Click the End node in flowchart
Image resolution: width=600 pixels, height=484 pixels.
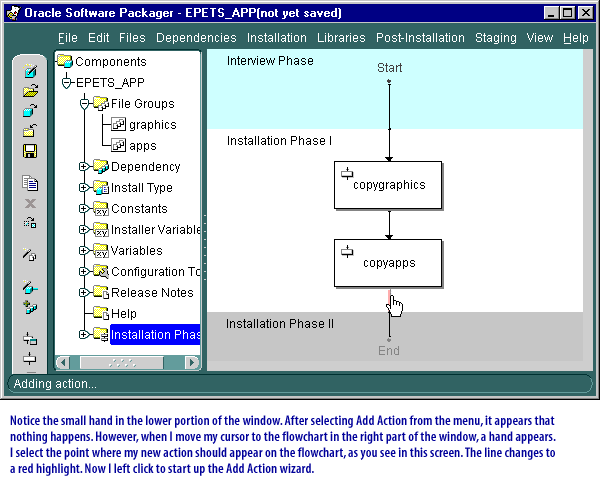[x=389, y=350]
